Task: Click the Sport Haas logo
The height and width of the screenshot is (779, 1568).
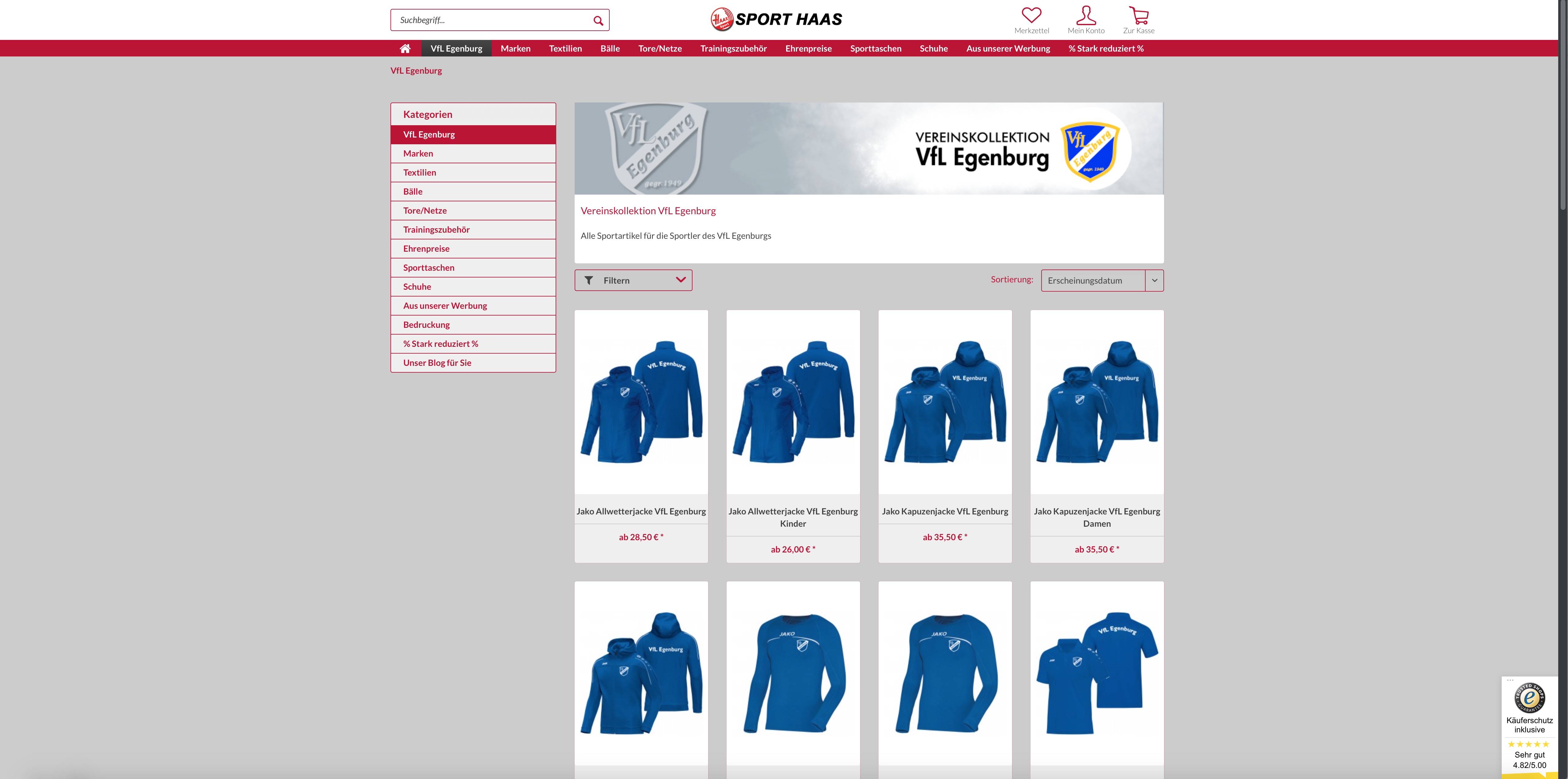Action: coord(776,19)
